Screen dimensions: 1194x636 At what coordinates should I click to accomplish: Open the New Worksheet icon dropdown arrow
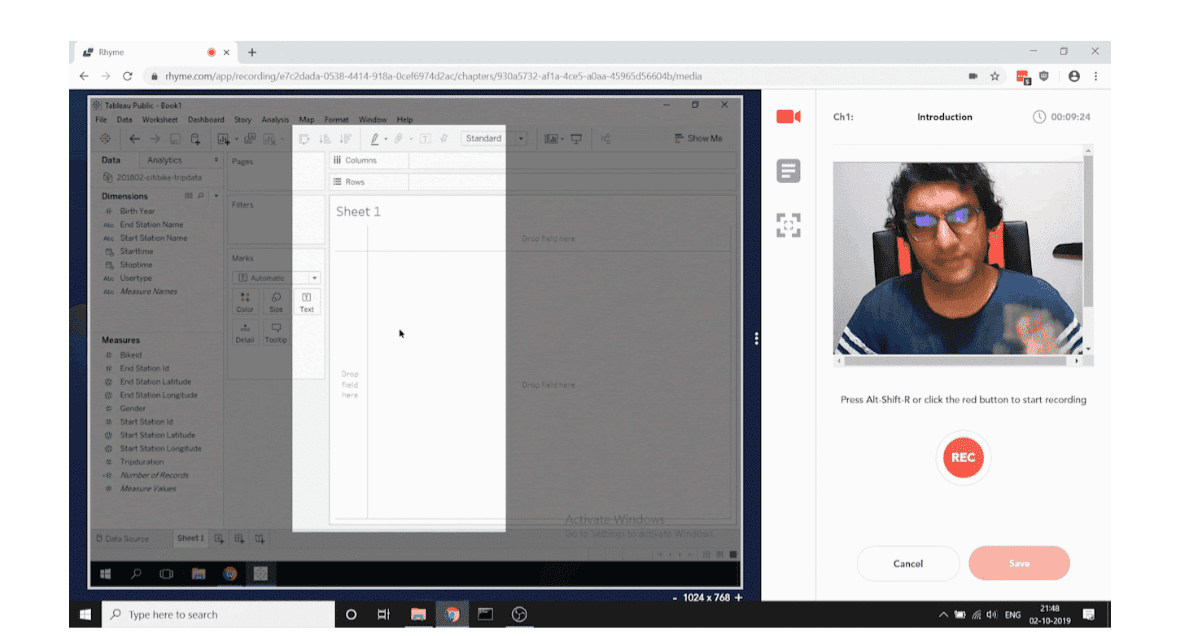coord(236,139)
